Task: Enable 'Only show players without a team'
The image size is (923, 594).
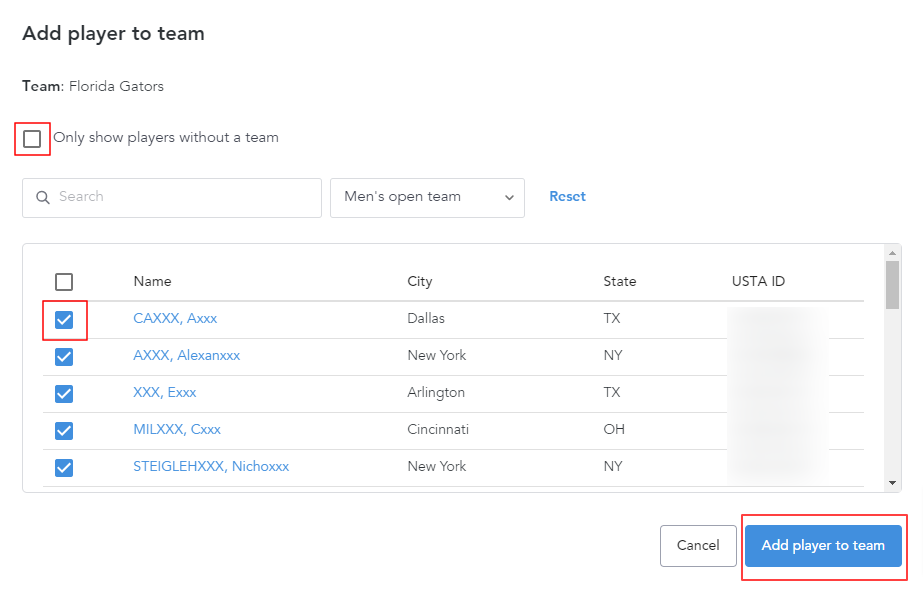Action: [x=31, y=137]
